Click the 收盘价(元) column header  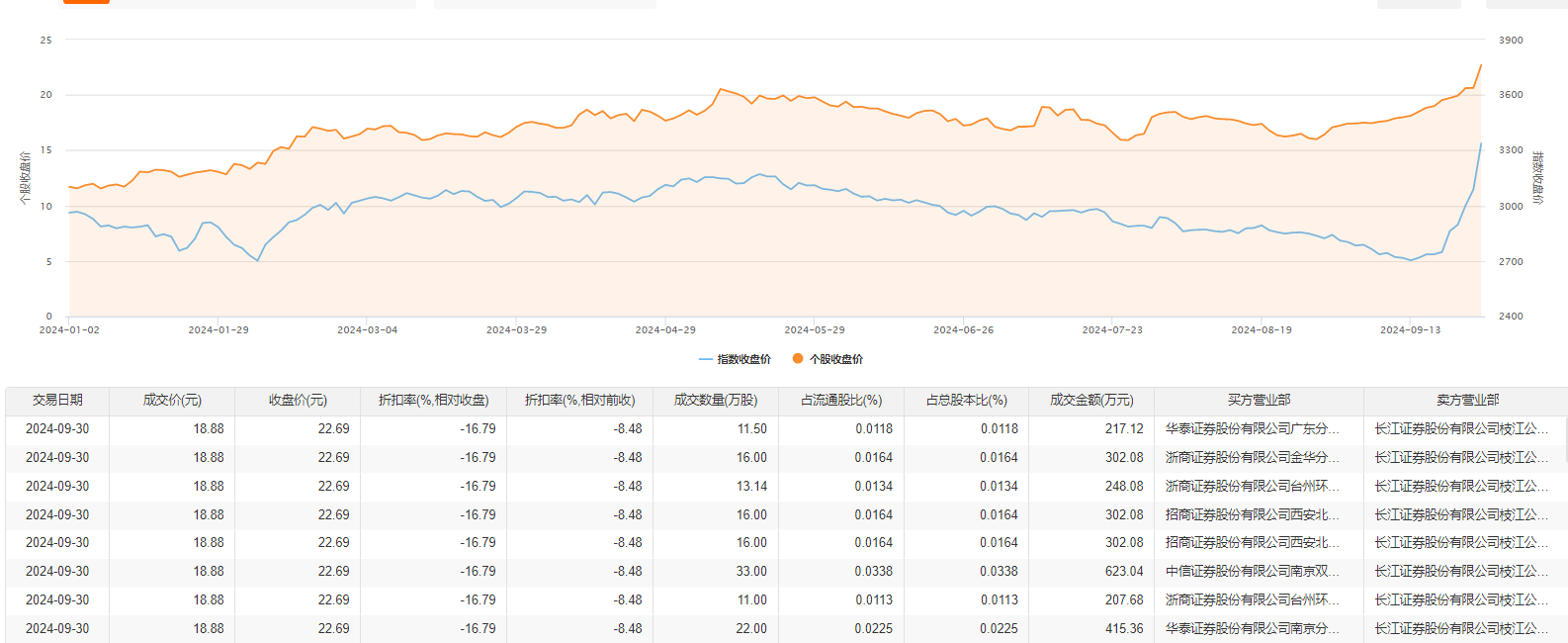pos(298,400)
